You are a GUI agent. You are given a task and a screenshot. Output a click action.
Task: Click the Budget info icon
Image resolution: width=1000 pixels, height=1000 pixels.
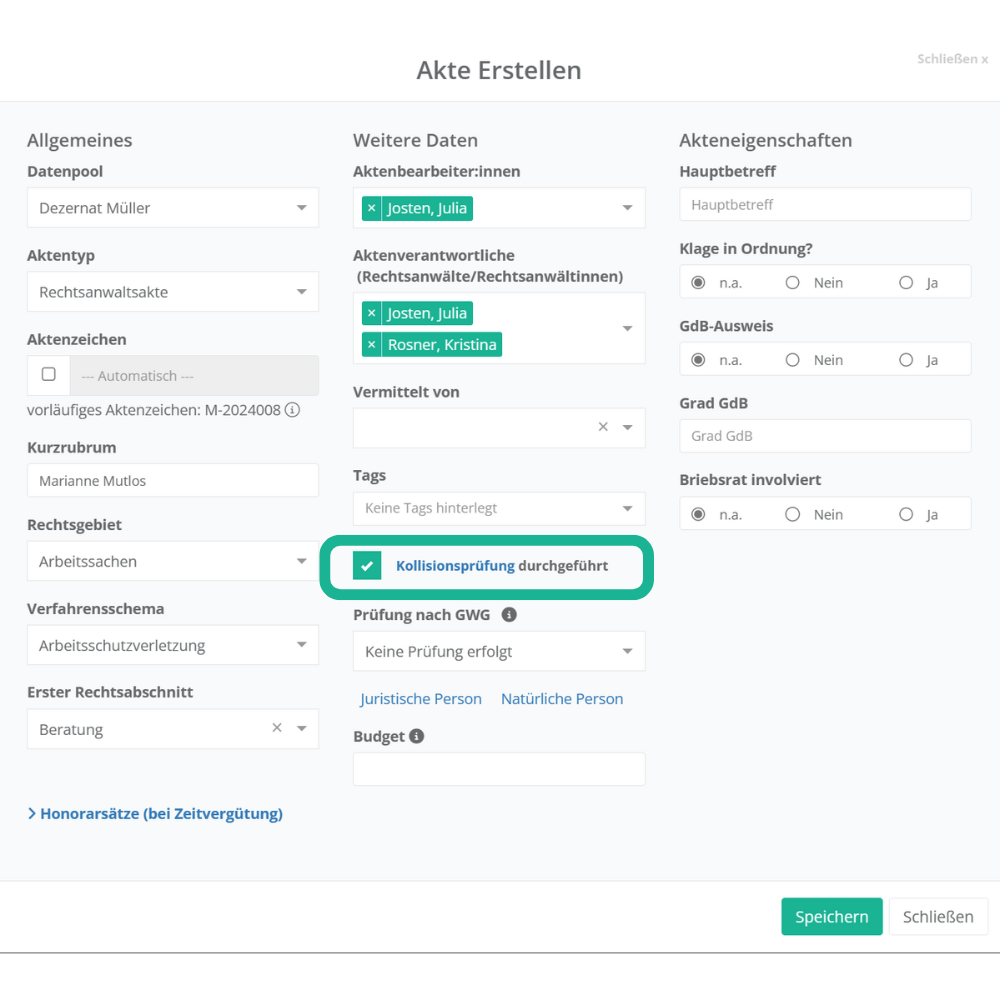coord(417,736)
